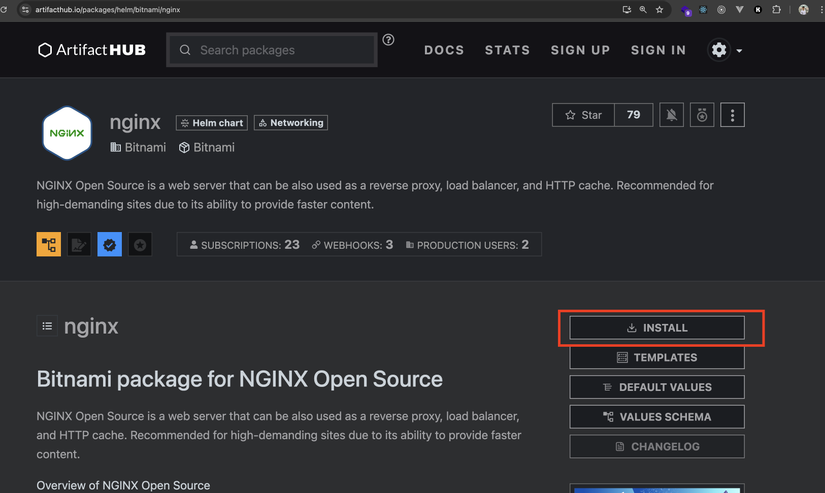Star the nginx package
The height and width of the screenshot is (493, 825).
pos(583,115)
